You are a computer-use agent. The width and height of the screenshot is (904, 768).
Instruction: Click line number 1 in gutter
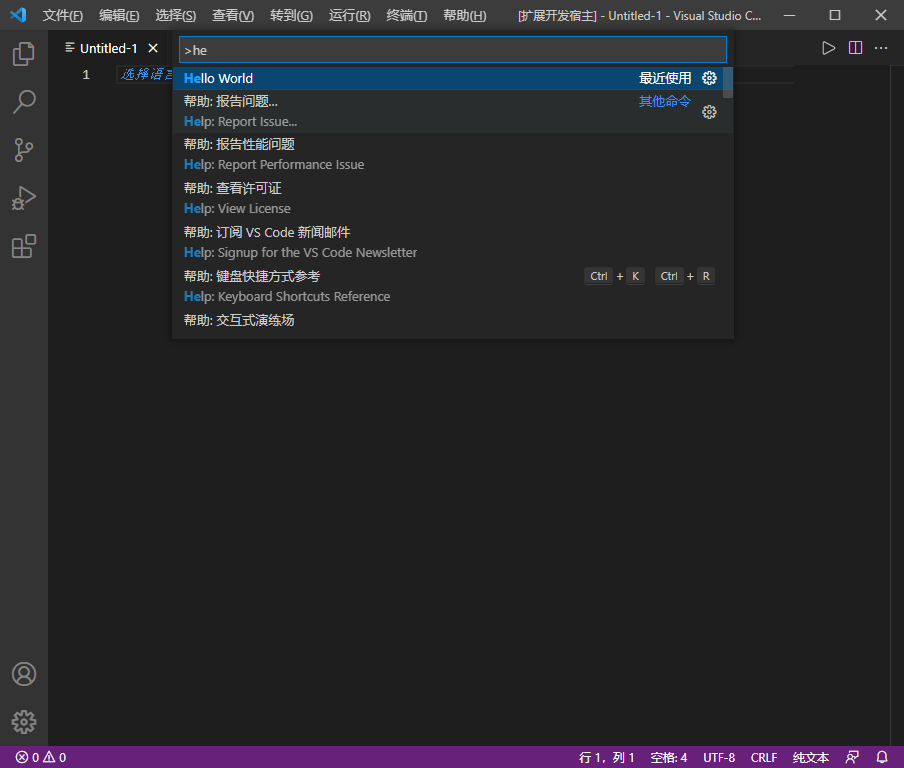coord(86,74)
